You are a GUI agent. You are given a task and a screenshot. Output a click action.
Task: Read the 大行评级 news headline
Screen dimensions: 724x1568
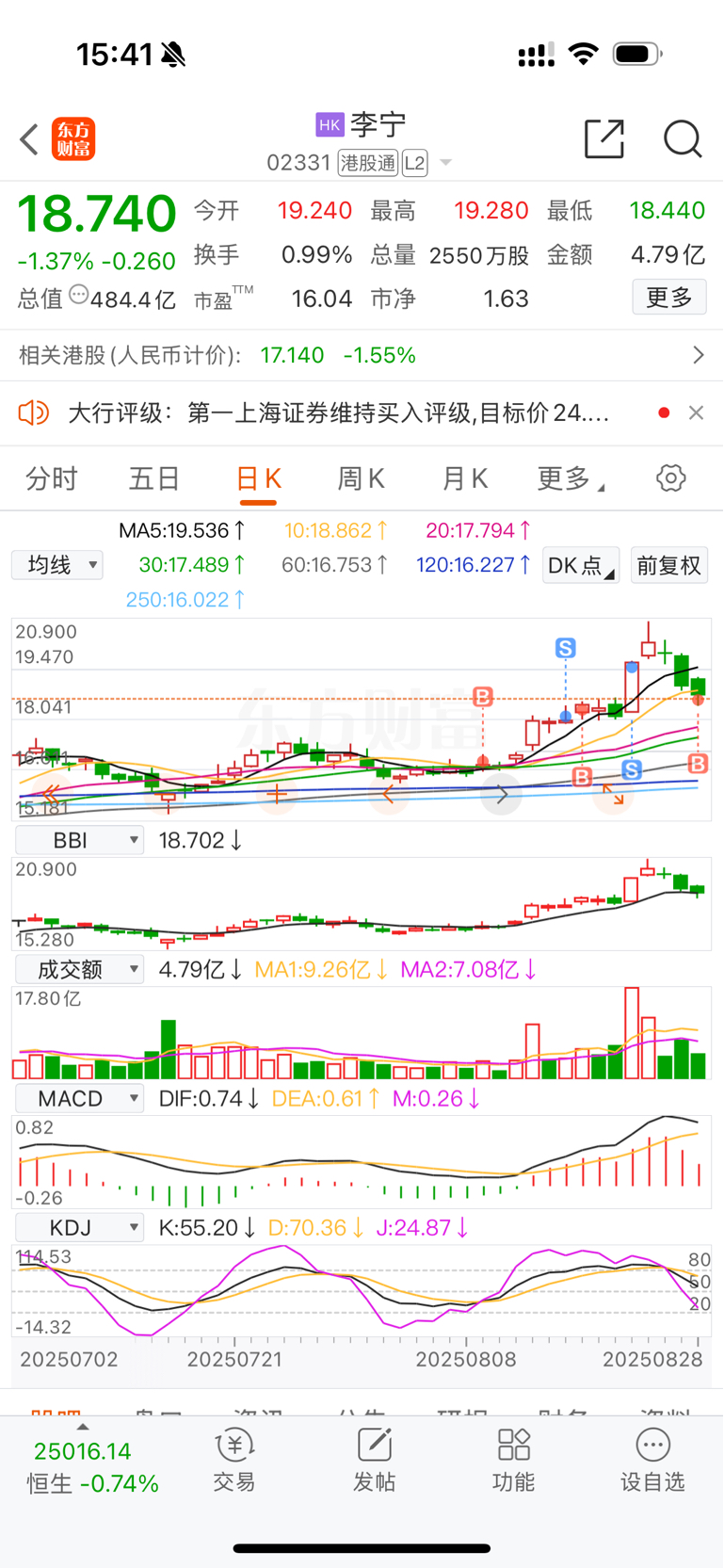click(x=339, y=412)
